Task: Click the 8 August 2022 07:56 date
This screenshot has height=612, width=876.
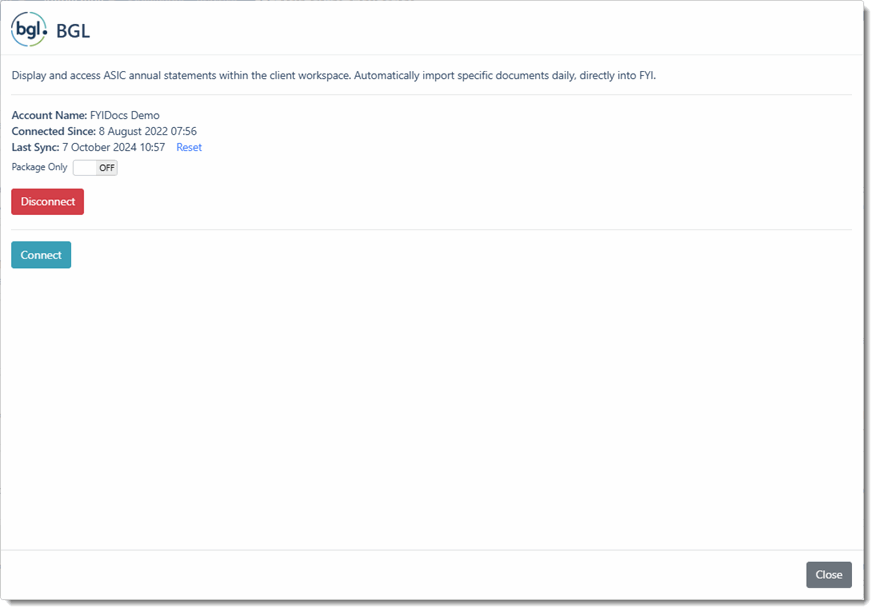Action: tap(147, 132)
